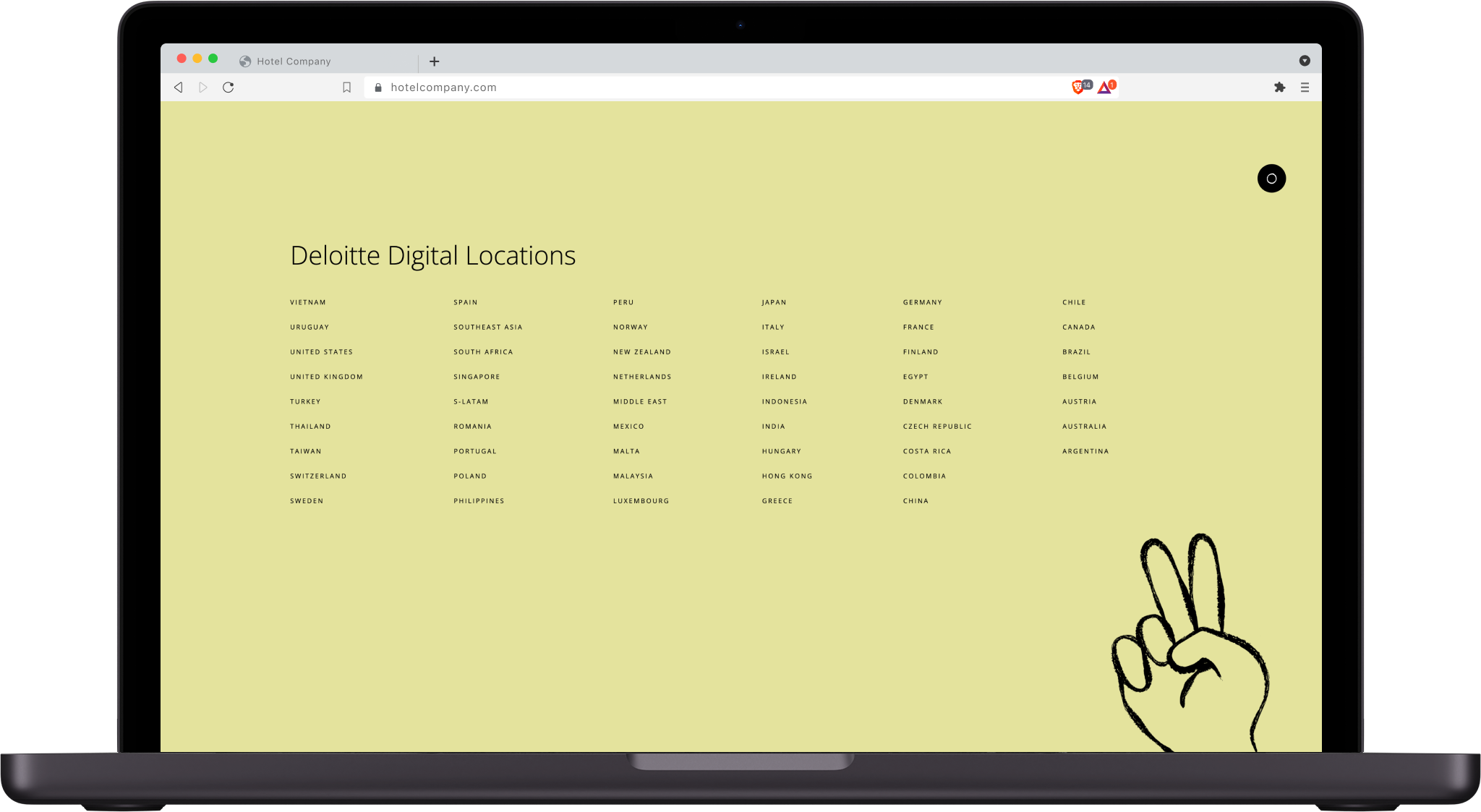Open the extensions puzzle icon

point(1280,87)
